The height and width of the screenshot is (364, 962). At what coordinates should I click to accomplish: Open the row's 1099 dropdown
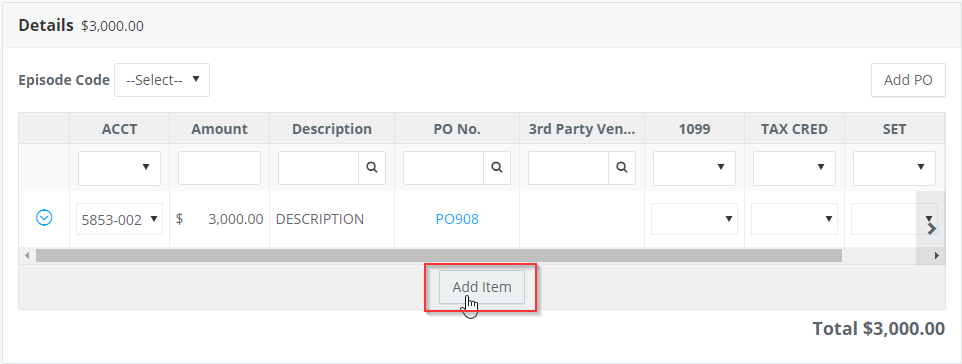point(694,219)
